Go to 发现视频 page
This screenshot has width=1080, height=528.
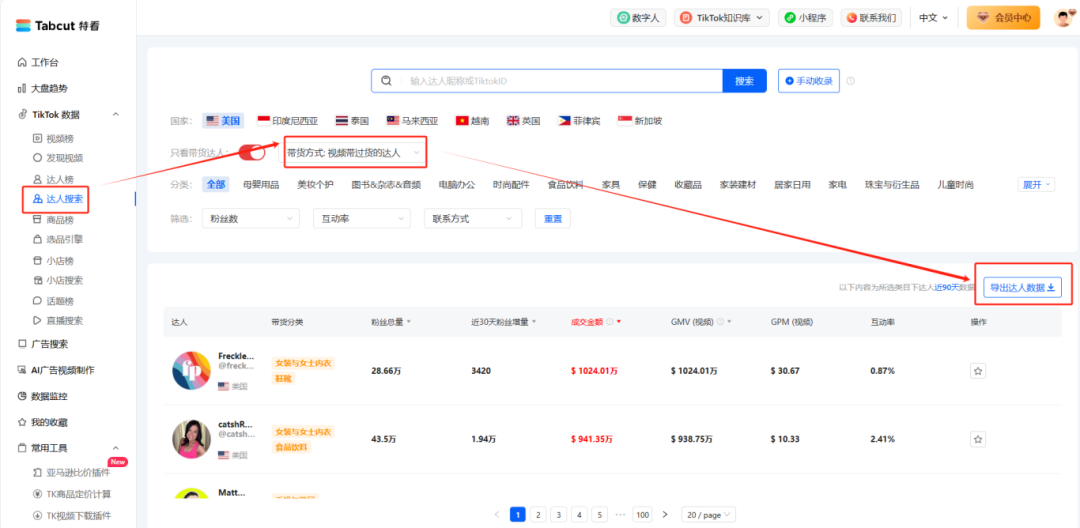pos(58,158)
